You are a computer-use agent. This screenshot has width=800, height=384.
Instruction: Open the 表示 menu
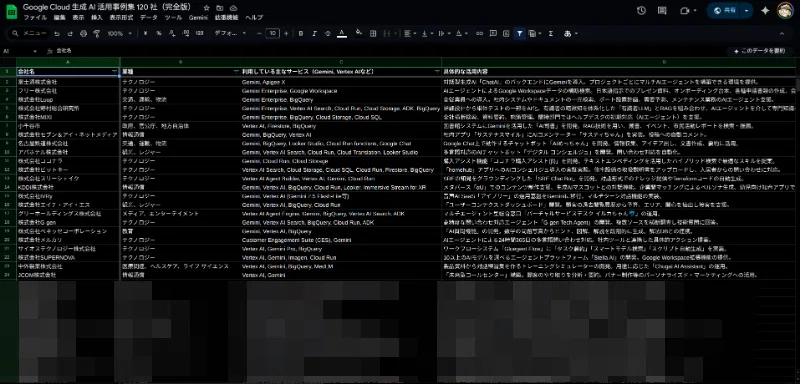(78, 17)
